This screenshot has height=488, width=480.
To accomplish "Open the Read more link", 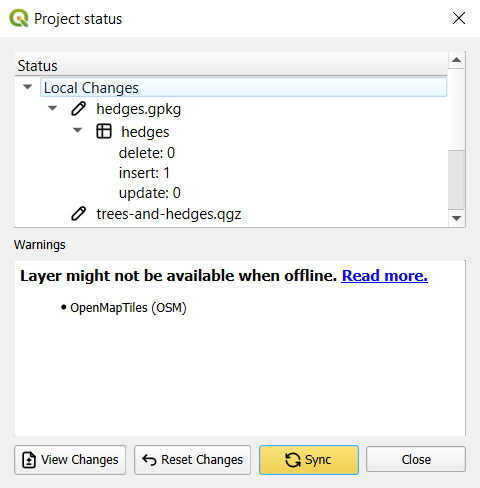I will tap(384, 276).
